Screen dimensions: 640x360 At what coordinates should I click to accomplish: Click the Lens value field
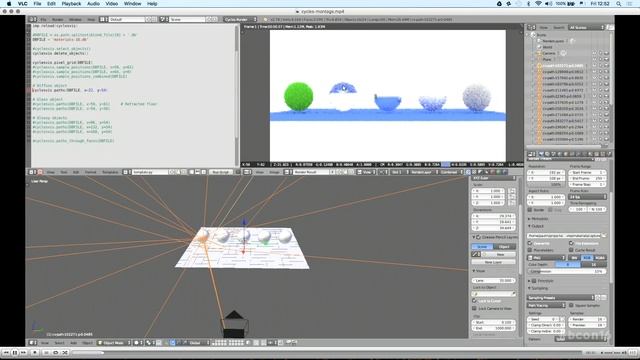[x=493, y=280]
